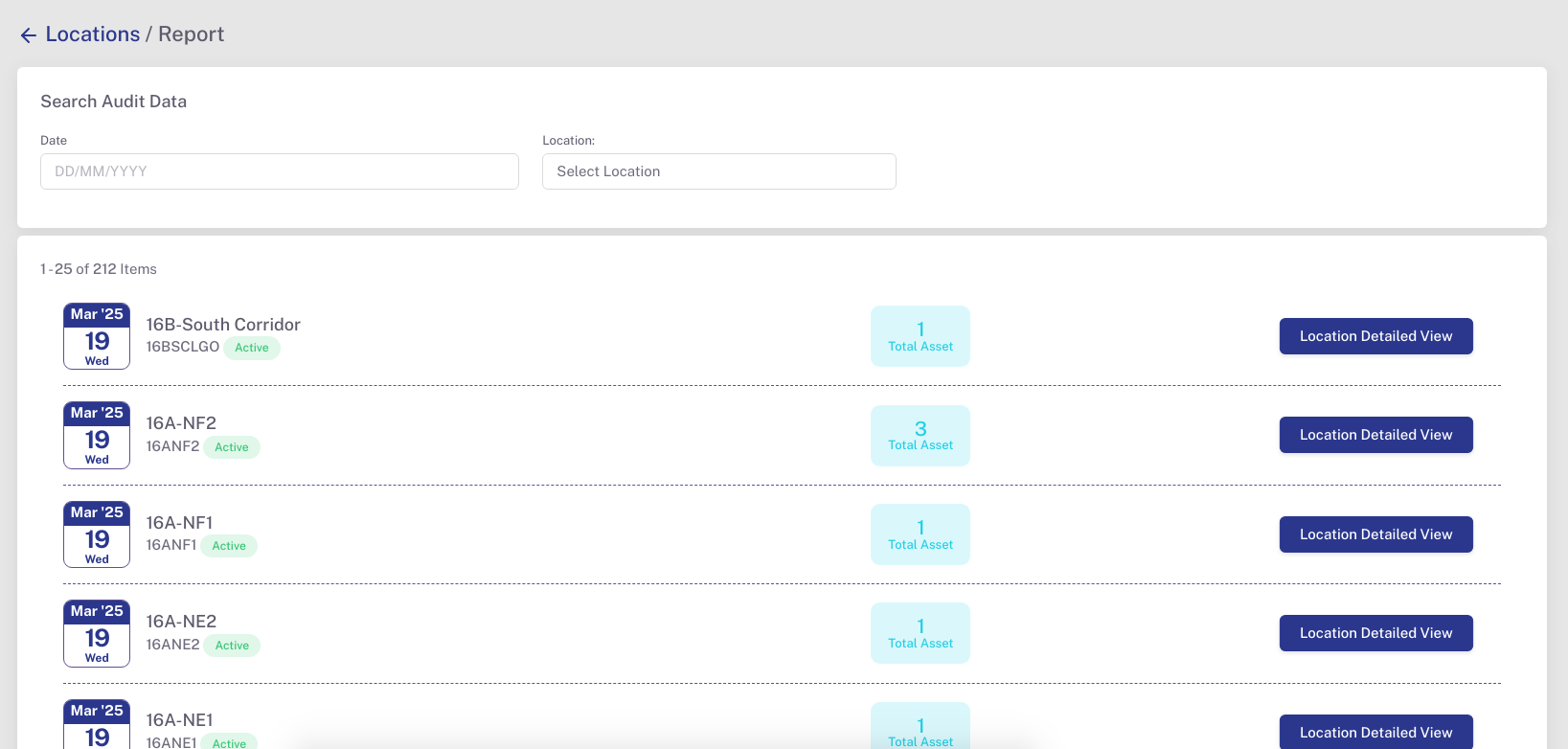Click the 16A-NE2 calendar date icon

coord(97,633)
